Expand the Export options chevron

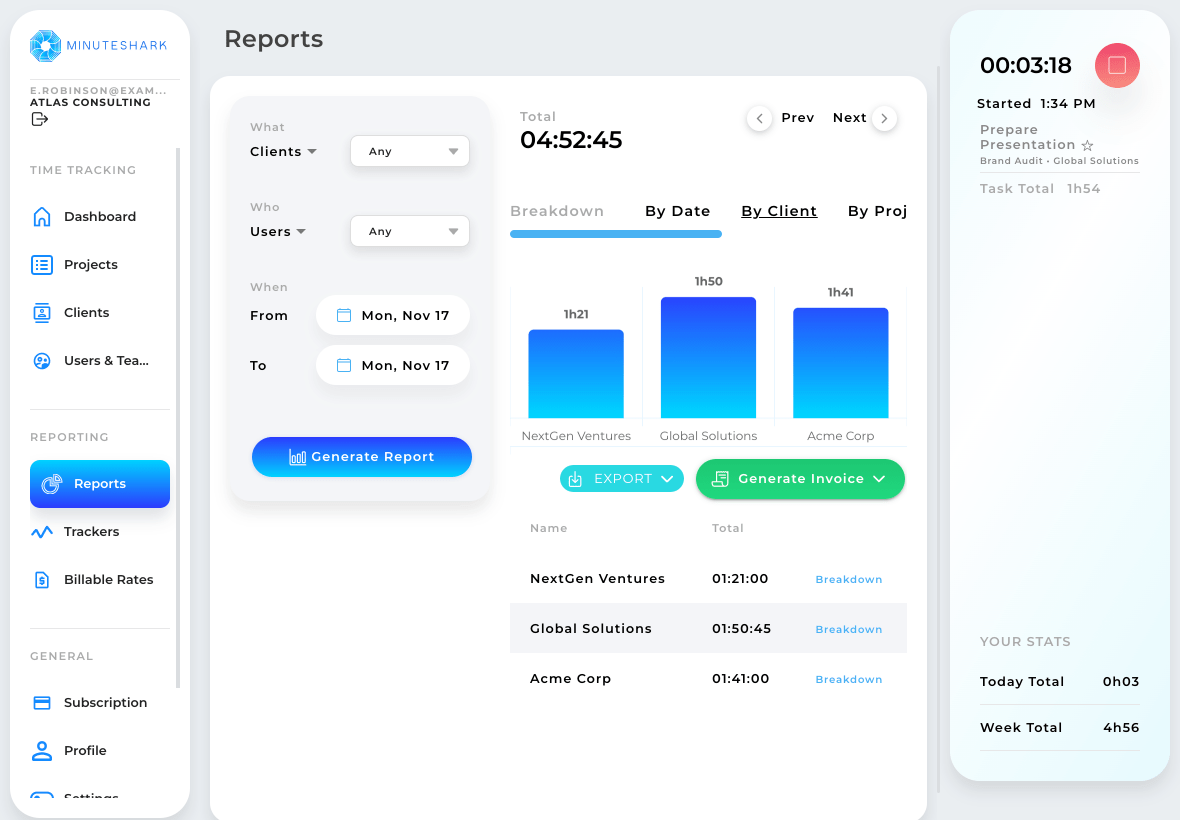click(667, 478)
